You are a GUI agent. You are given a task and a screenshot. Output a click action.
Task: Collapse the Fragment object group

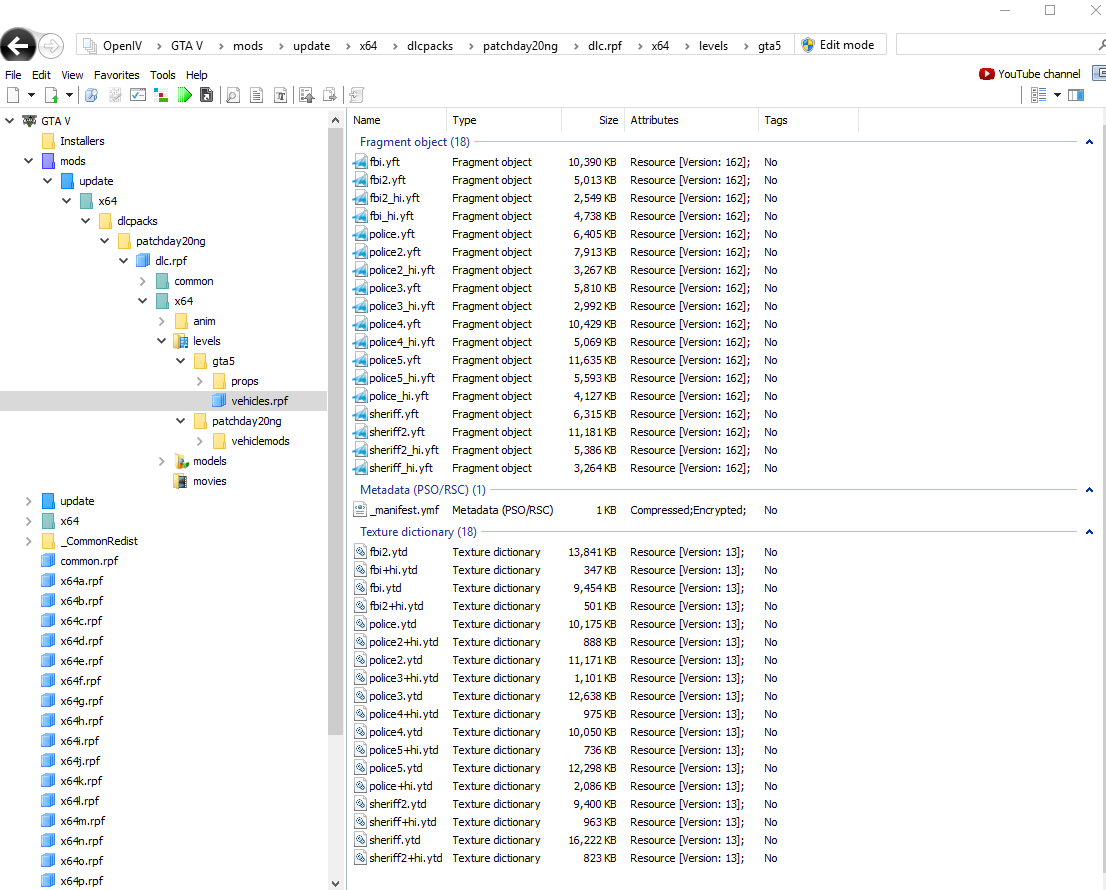[x=1089, y=142]
